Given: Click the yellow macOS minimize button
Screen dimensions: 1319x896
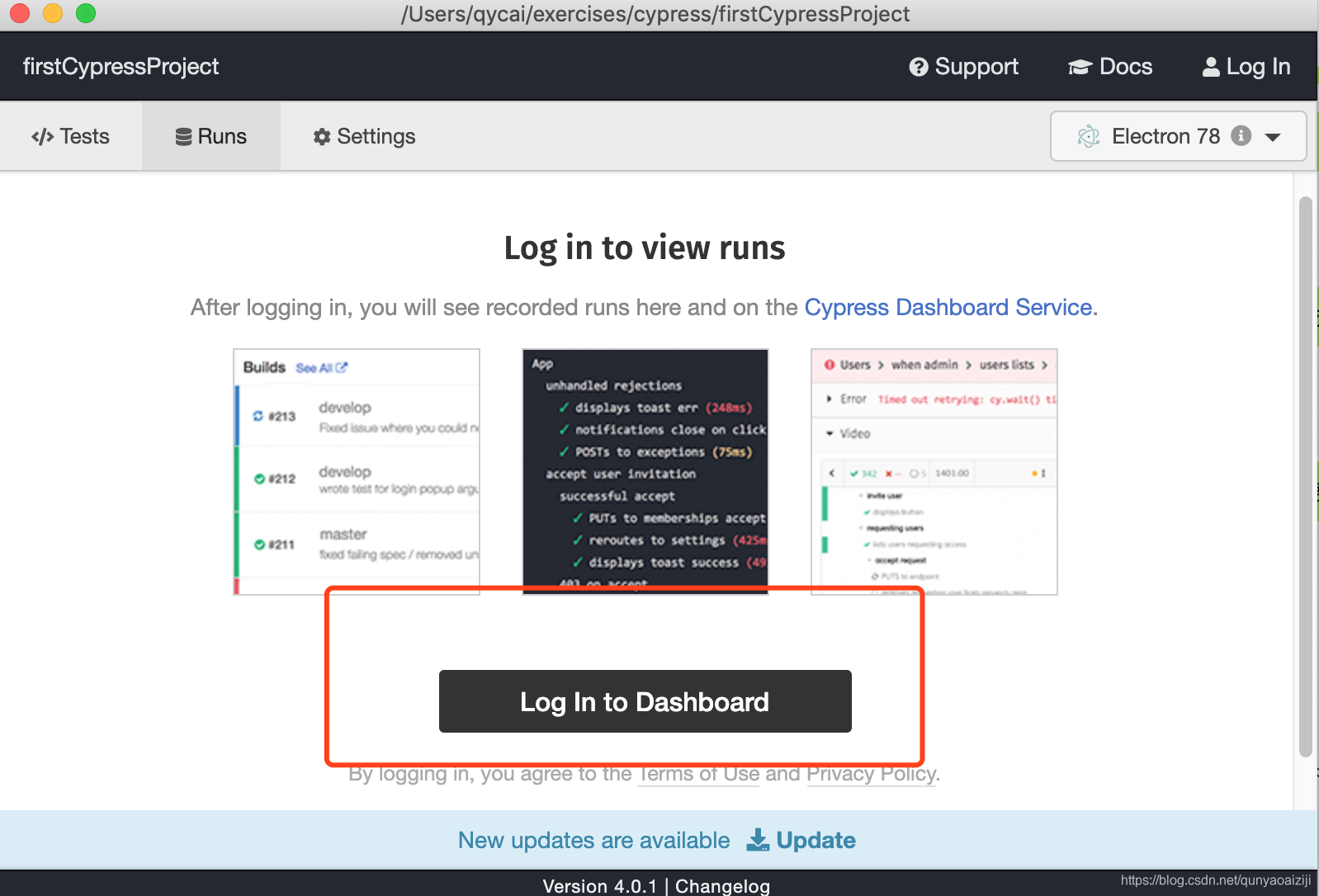Looking at the screenshot, I should click(x=53, y=13).
